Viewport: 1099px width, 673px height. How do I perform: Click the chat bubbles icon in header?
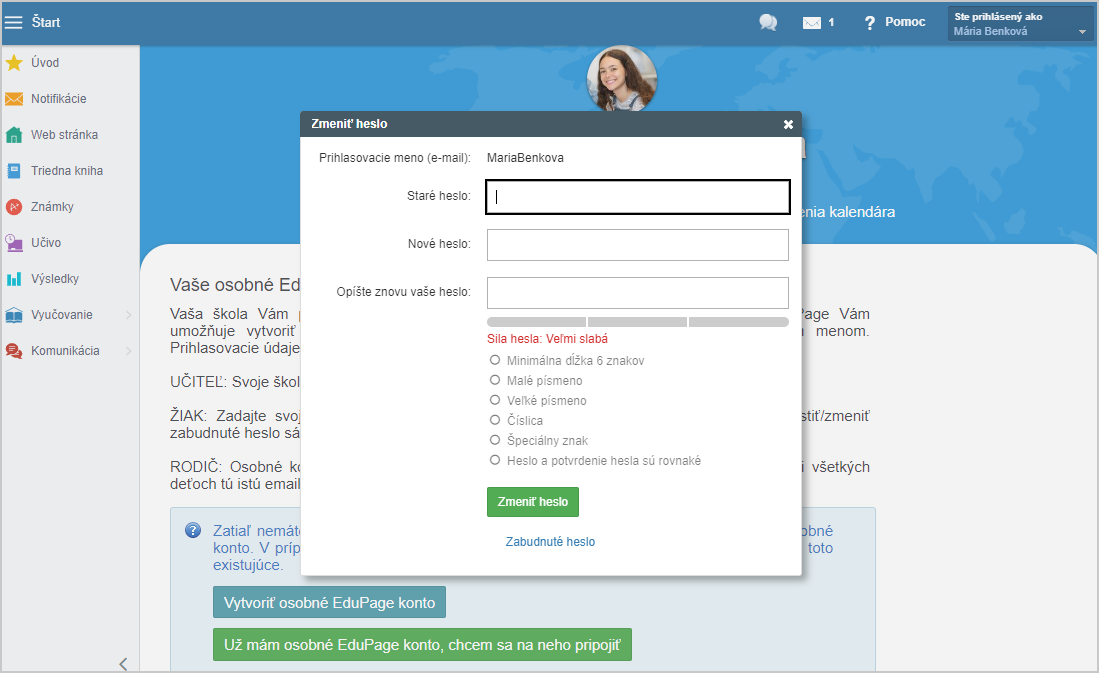click(x=768, y=23)
